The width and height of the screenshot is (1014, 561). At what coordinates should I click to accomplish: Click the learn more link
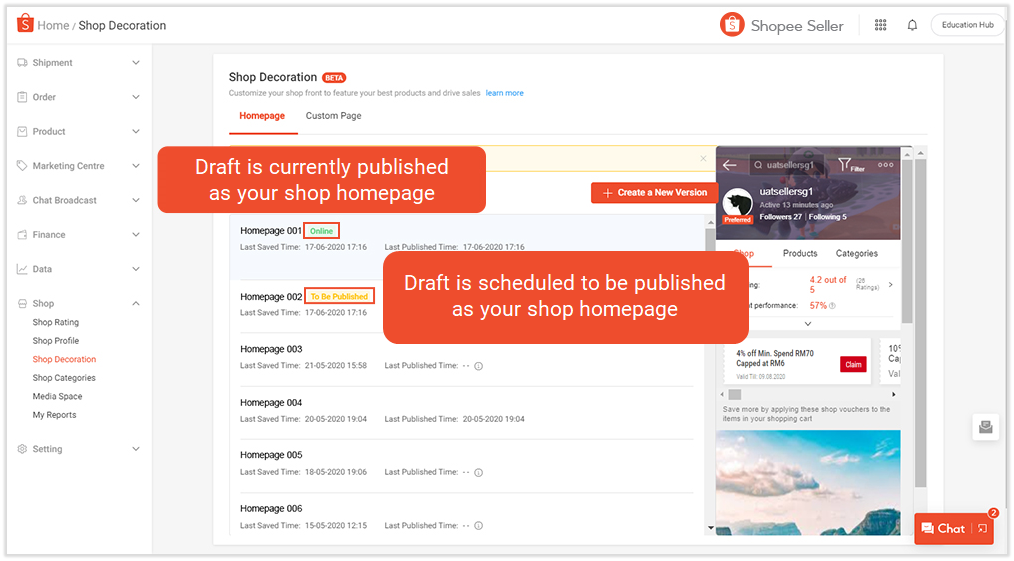[504, 93]
